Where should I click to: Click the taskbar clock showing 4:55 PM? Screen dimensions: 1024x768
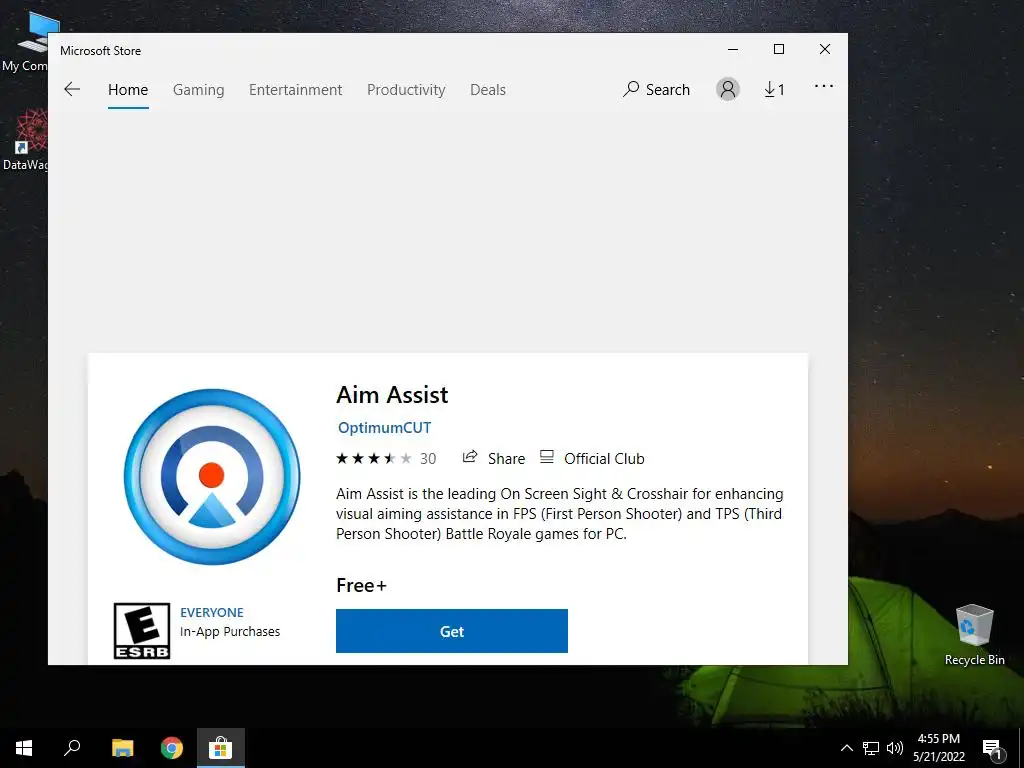pos(938,748)
